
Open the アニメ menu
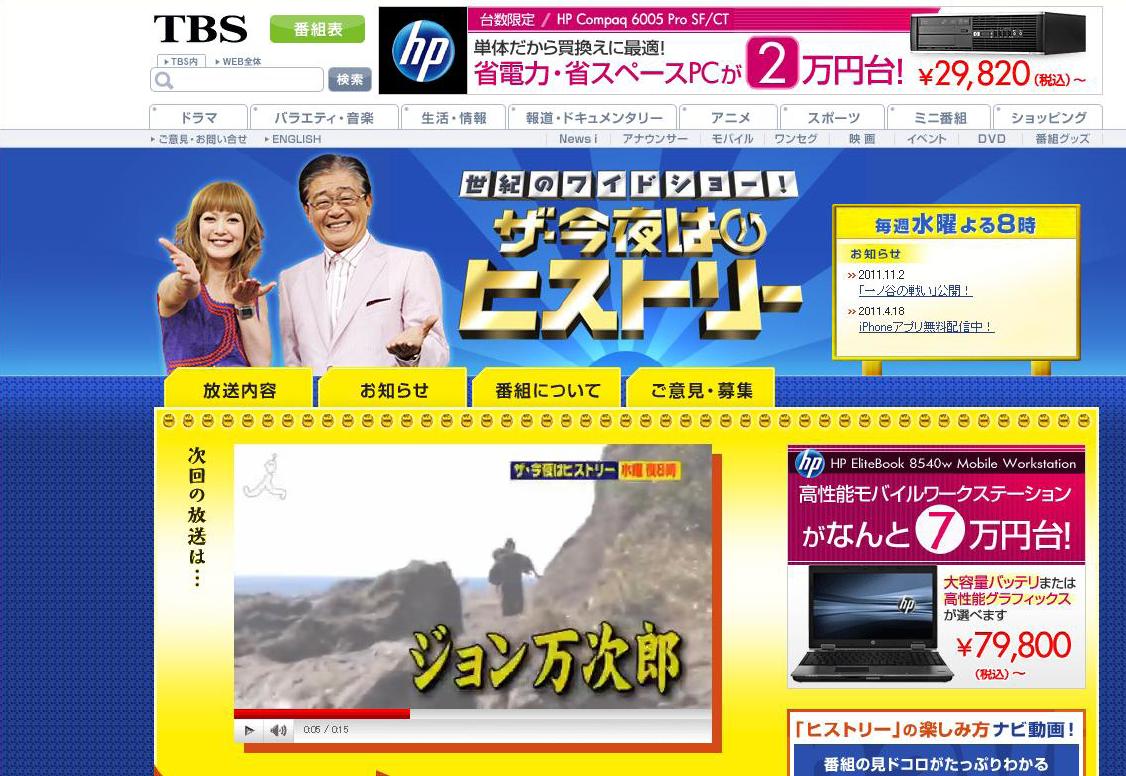click(x=730, y=118)
